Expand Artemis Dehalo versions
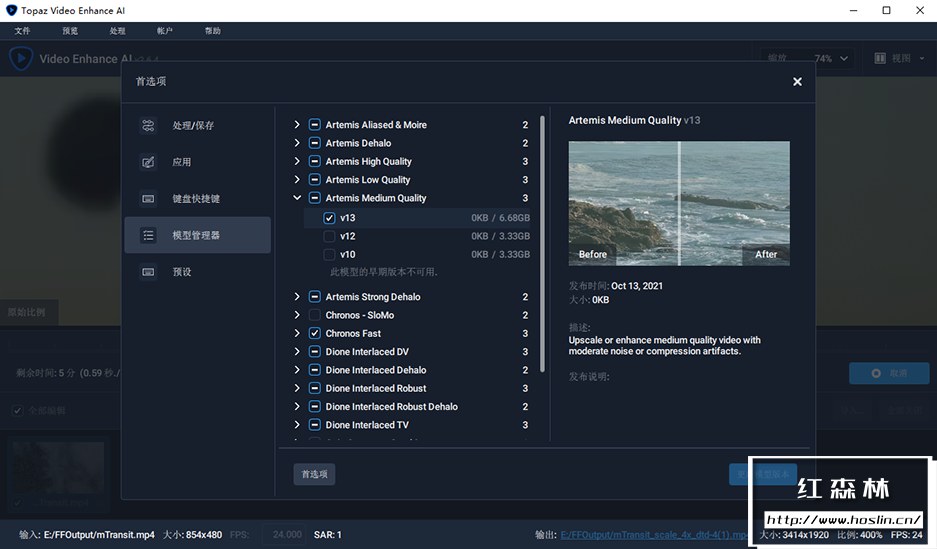Screen dimensions: 937x549 click(x=297, y=143)
